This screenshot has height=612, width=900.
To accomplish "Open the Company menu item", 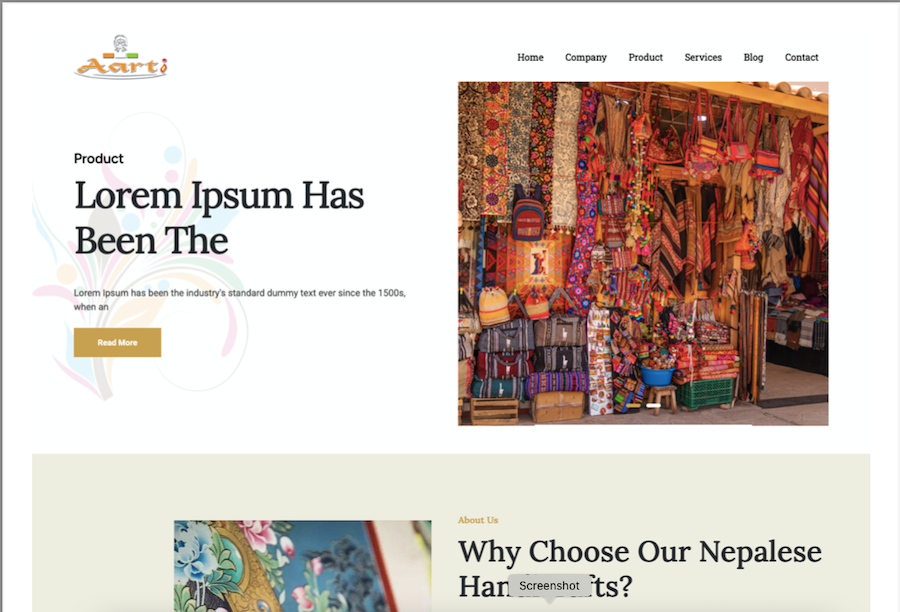I will [x=585, y=57].
